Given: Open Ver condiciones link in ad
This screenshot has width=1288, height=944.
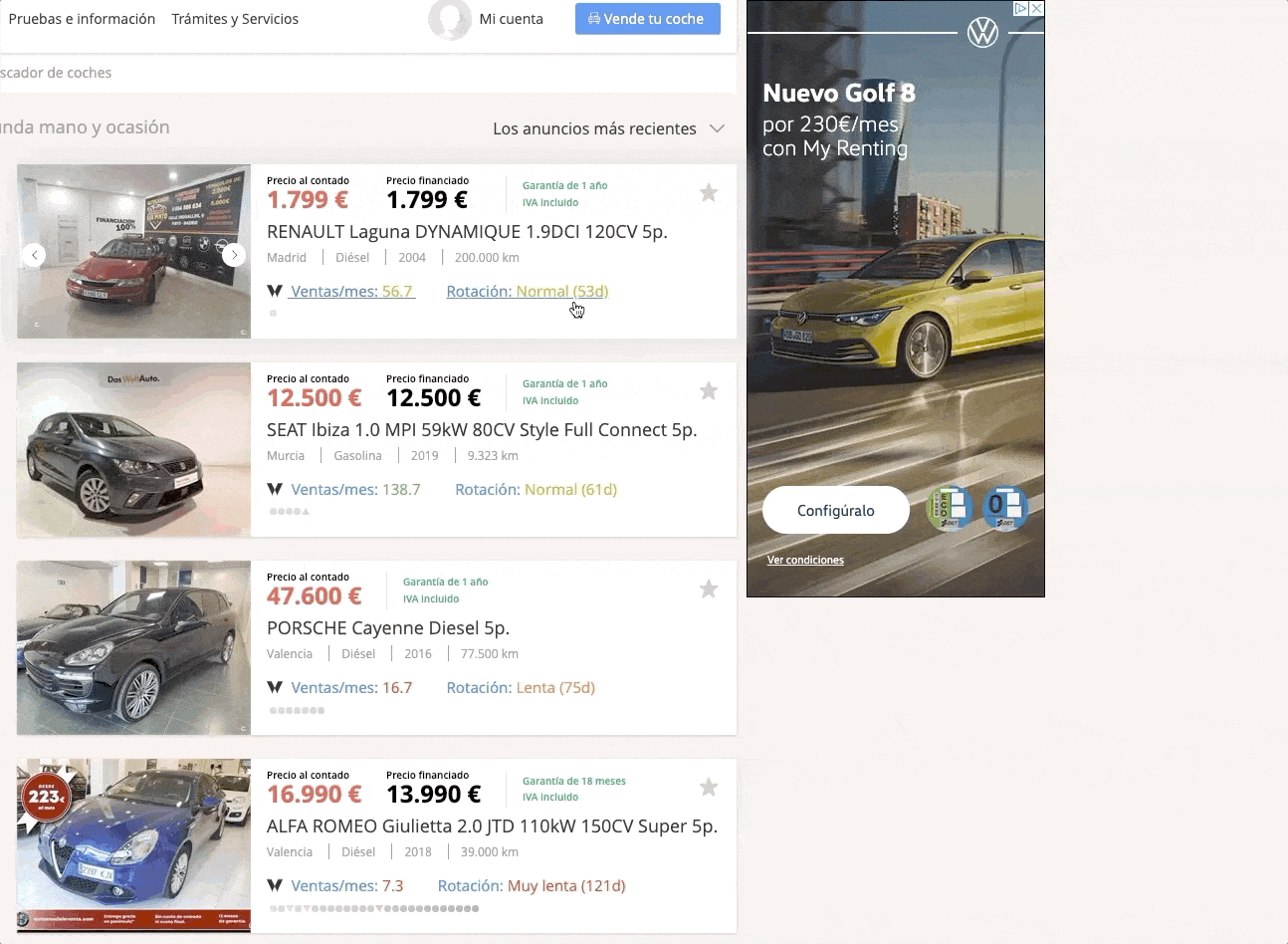Looking at the screenshot, I should coord(805,560).
